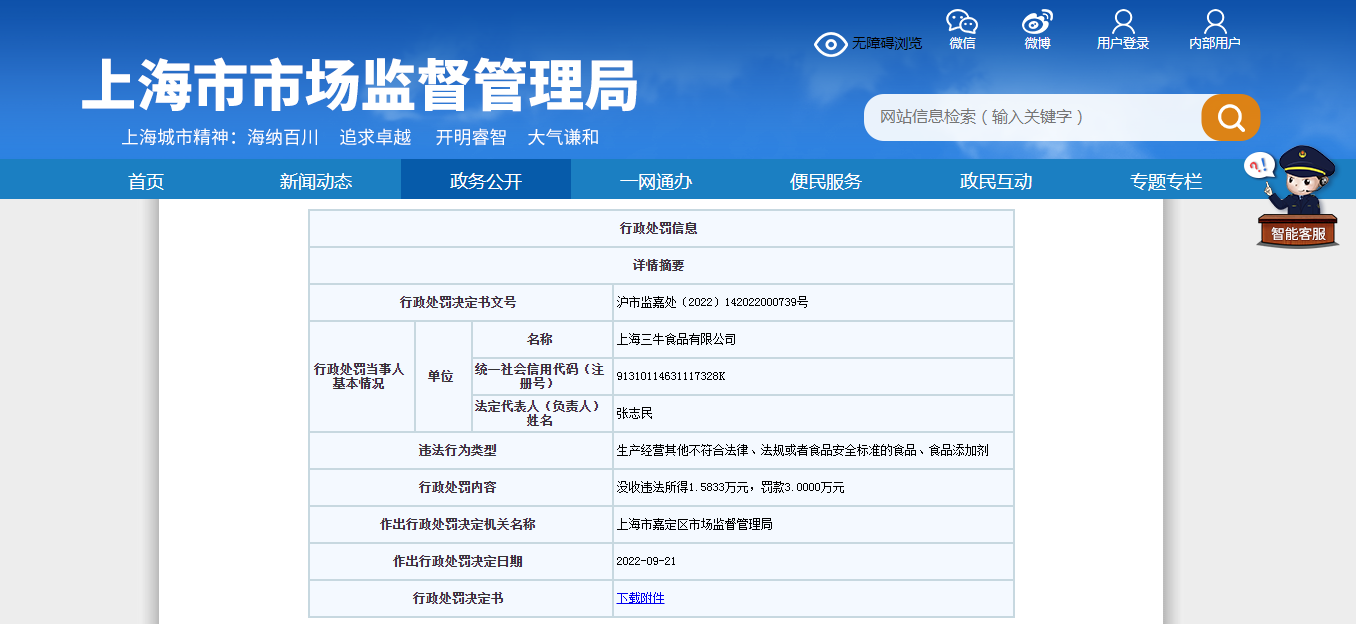Open the 专题专栏 nav item

click(1166, 181)
